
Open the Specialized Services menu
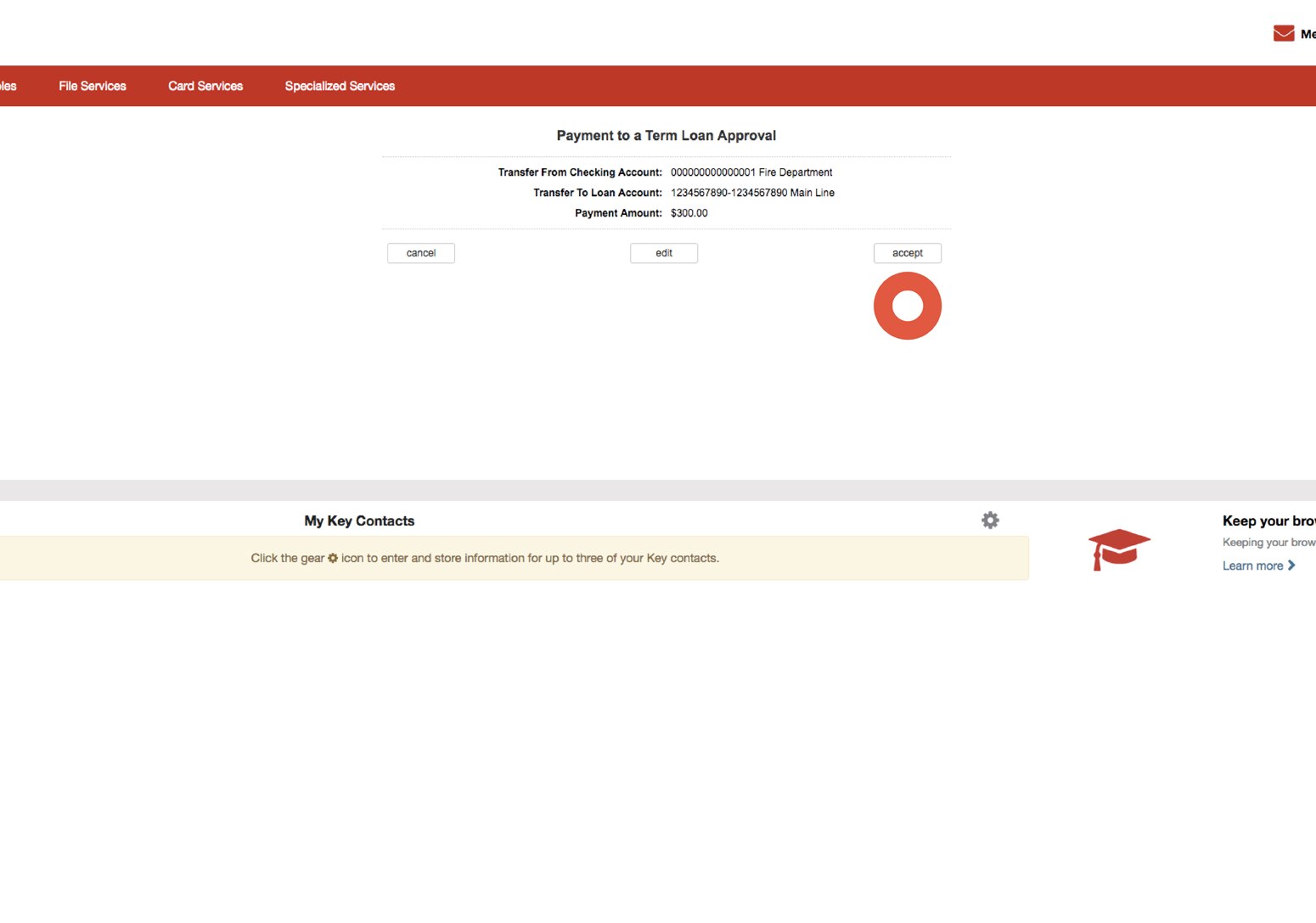click(339, 86)
